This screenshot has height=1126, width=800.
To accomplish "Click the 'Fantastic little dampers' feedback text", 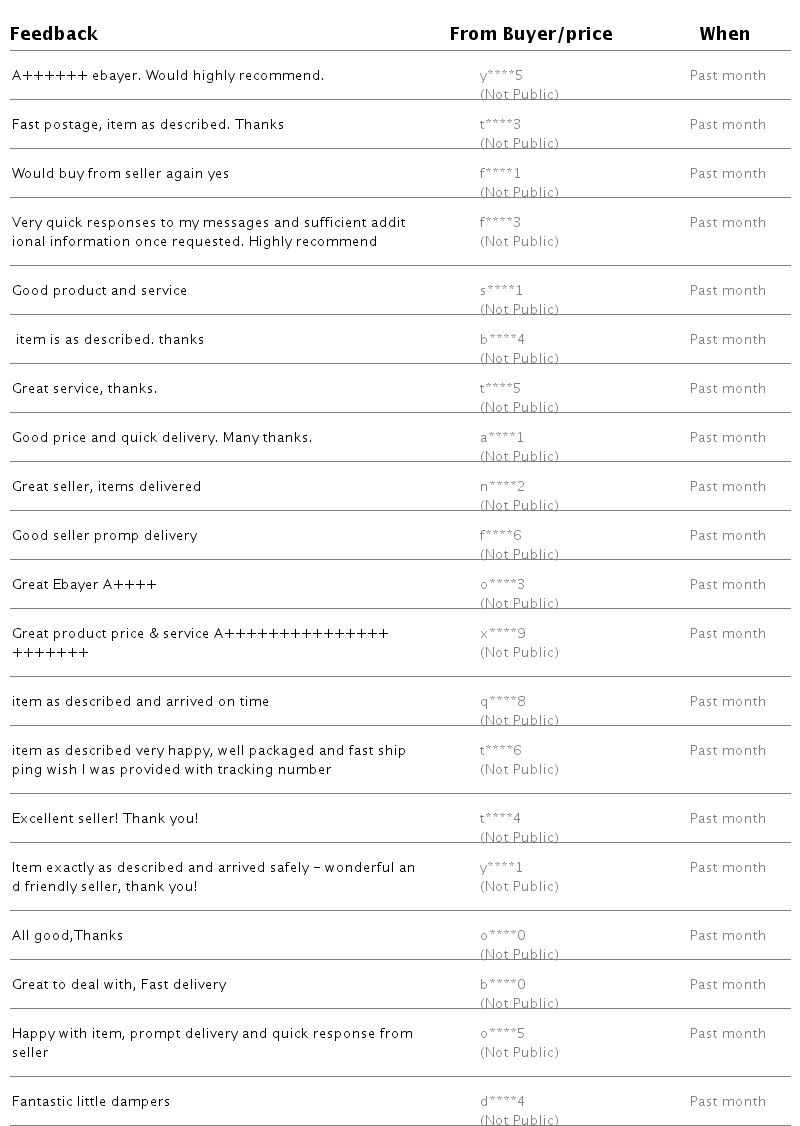I will point(91,1102).
